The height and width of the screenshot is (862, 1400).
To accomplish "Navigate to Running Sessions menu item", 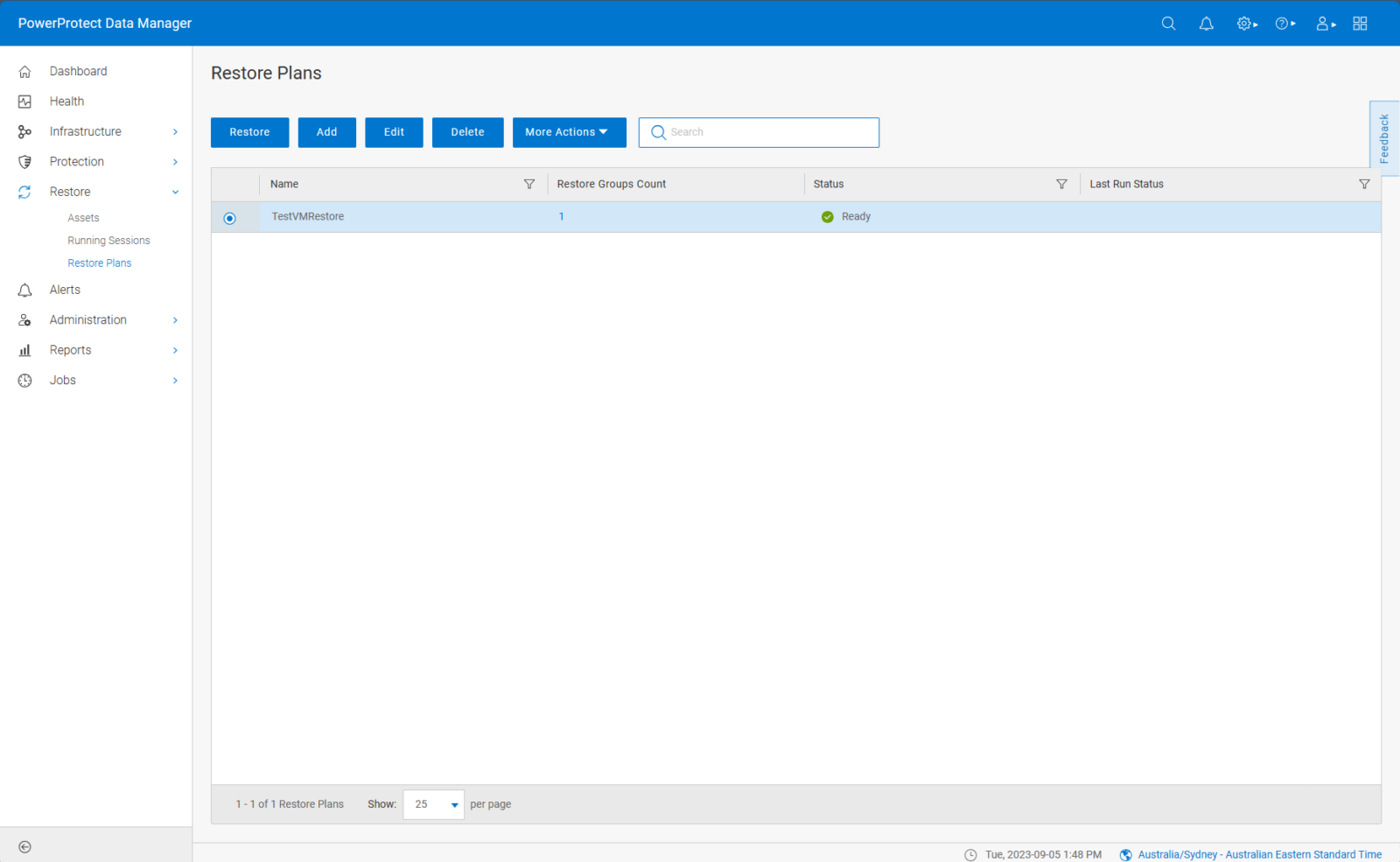I will coord(108,240).
